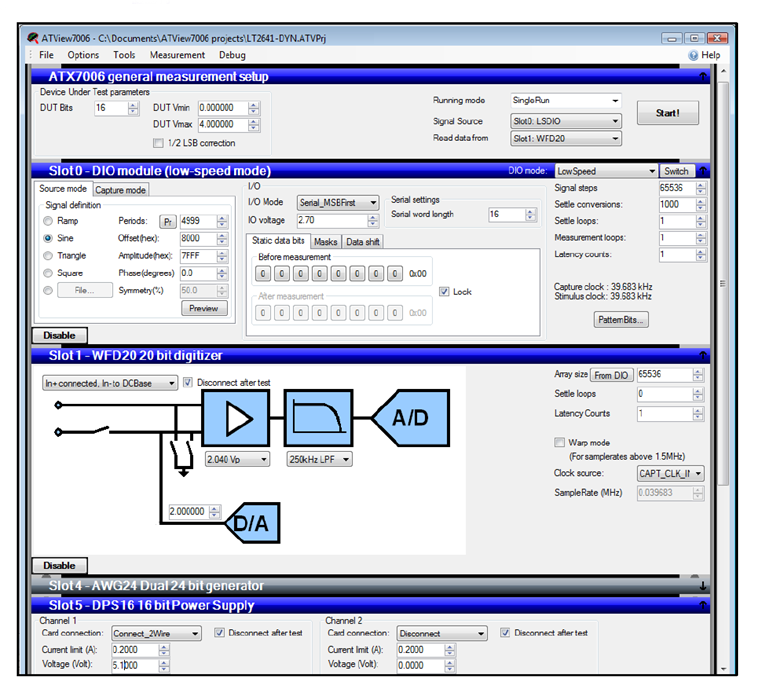
Task: Expand the Slot4 AWG24 generator section
Action: coord(703,586)
